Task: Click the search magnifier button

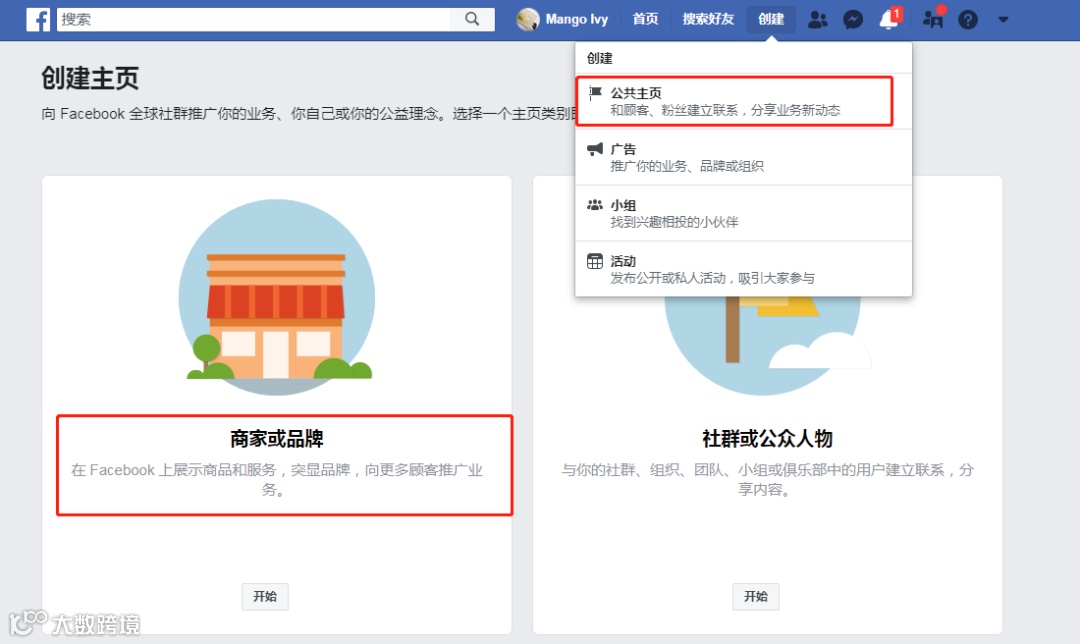Action: click(472, 19)
